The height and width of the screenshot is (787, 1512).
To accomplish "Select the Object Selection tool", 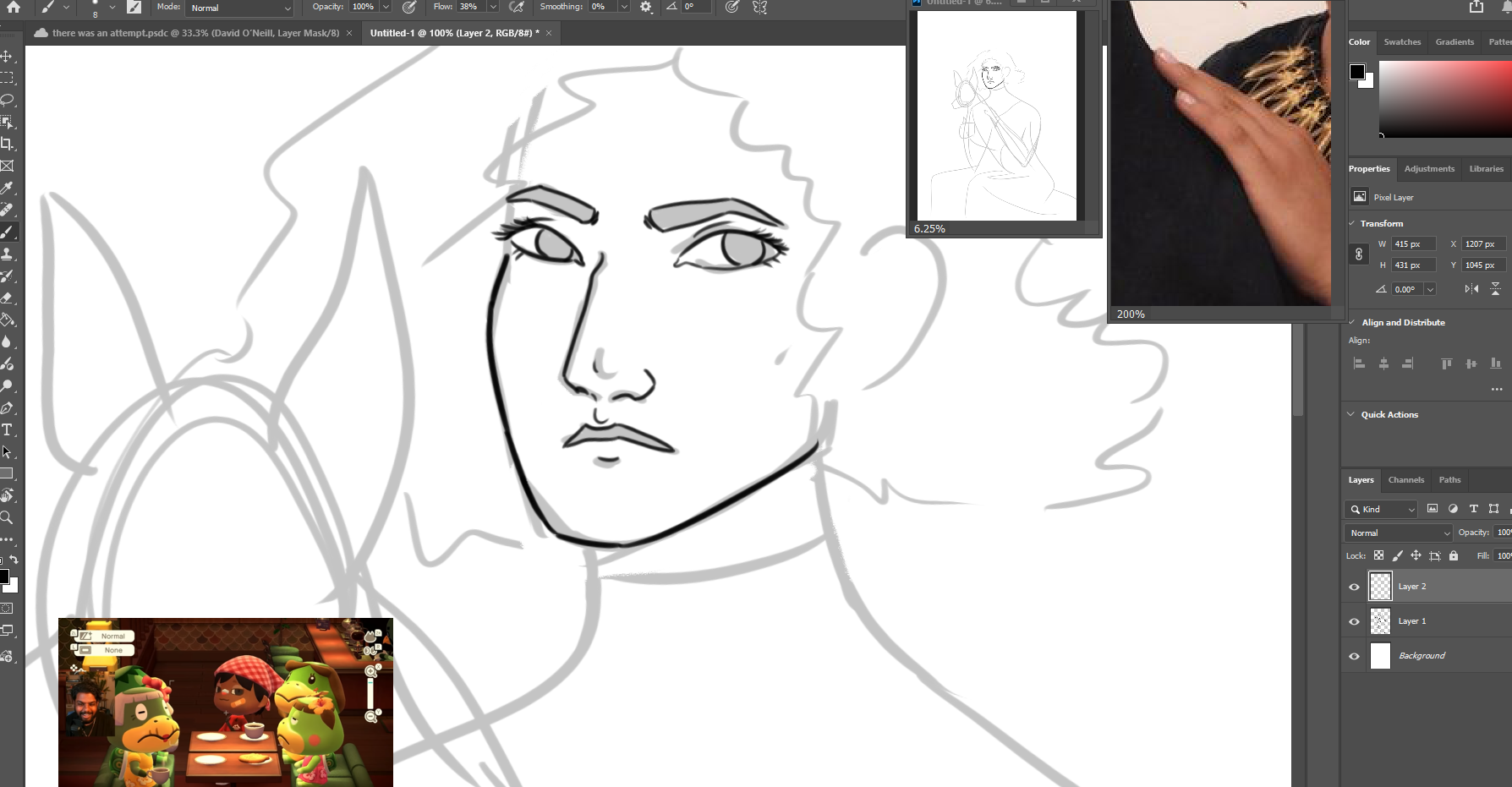I will tap(7, 122).
